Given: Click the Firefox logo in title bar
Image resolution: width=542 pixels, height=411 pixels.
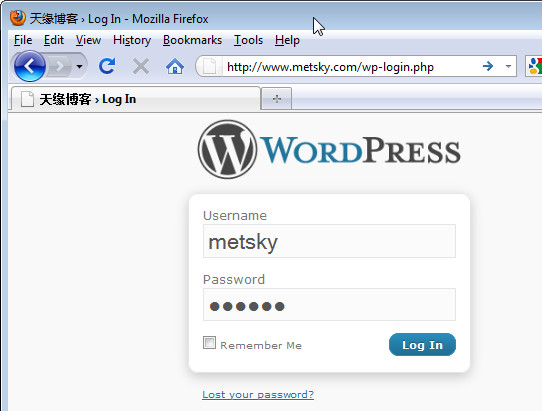Looking at the screenshot, I should (17, 18).
